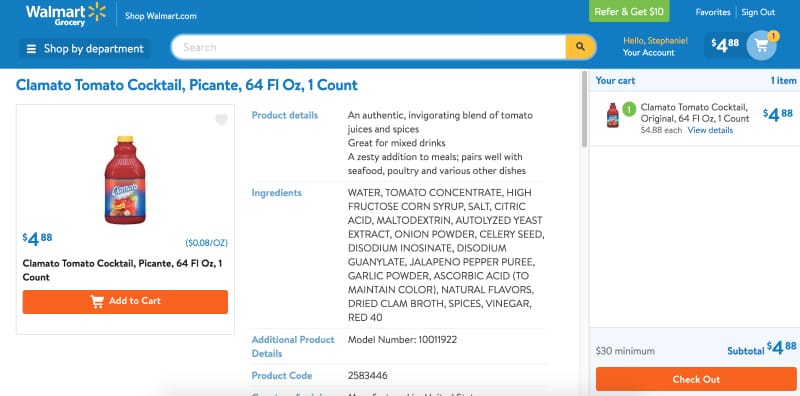Open View details link in cart
This screenshot has width=800, height=396.
point(710,130)
